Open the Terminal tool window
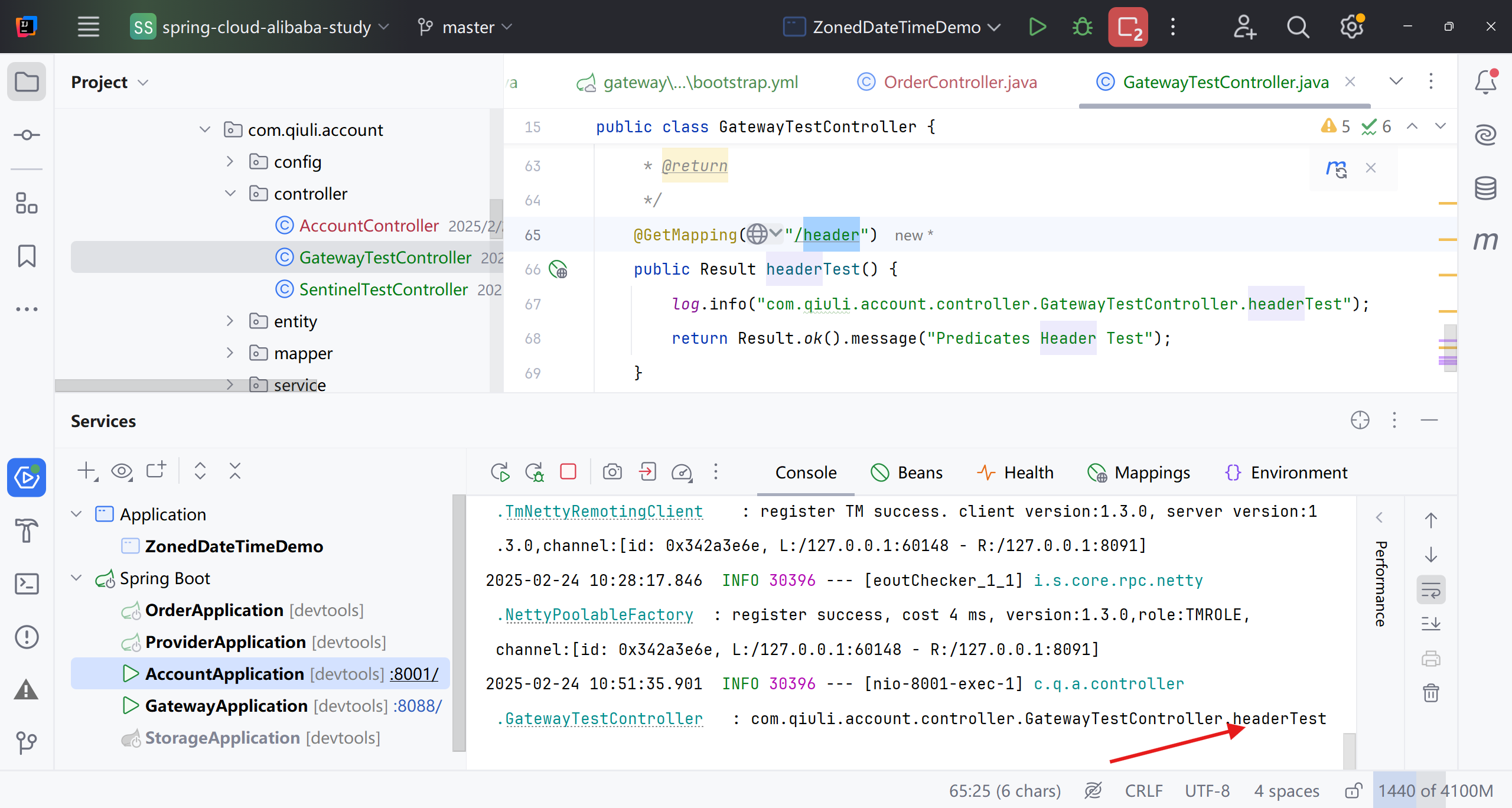This screenshot has width=1512, height=808. tap(27, 584)
